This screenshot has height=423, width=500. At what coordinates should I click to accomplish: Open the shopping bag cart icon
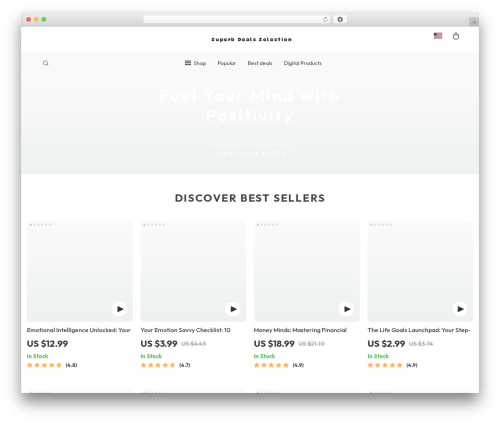[456, 36]
